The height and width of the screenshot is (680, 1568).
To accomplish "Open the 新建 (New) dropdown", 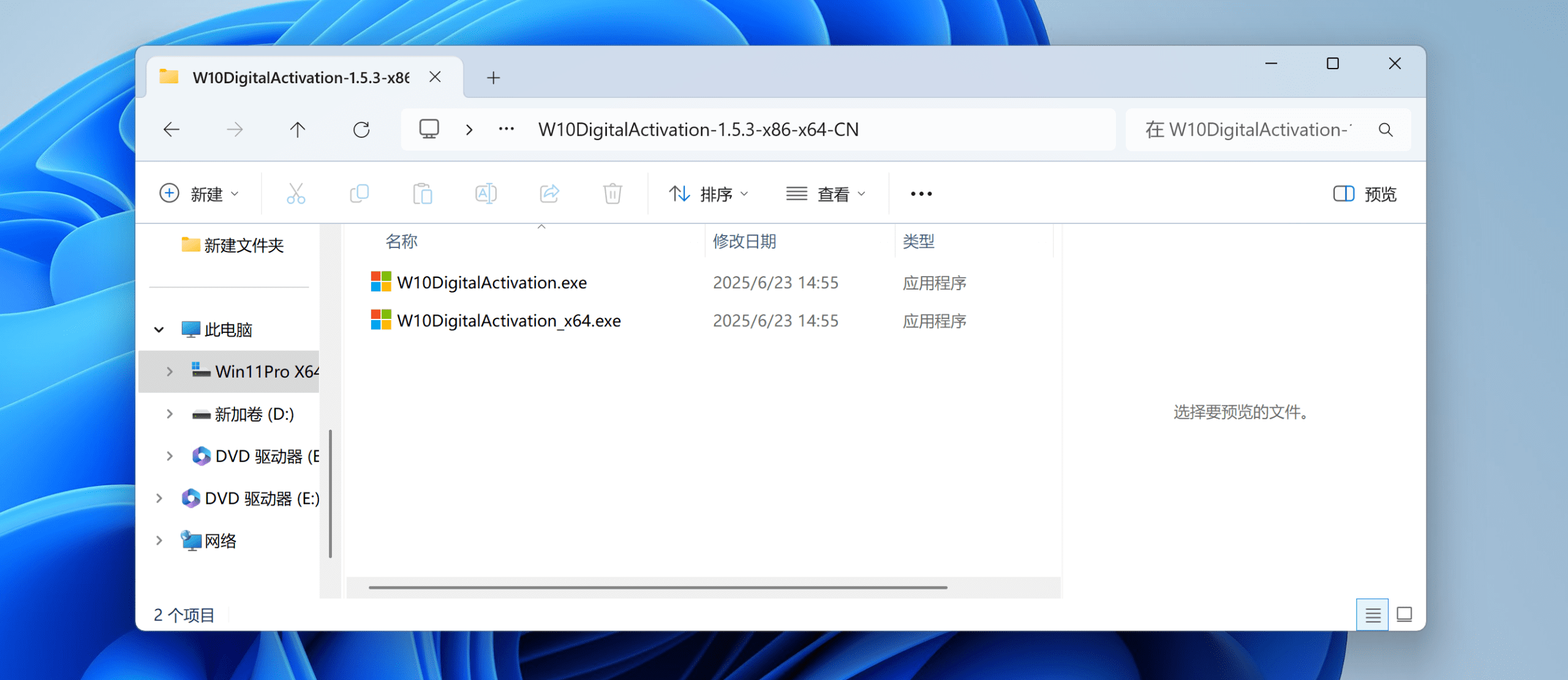I will click(200, 194).
